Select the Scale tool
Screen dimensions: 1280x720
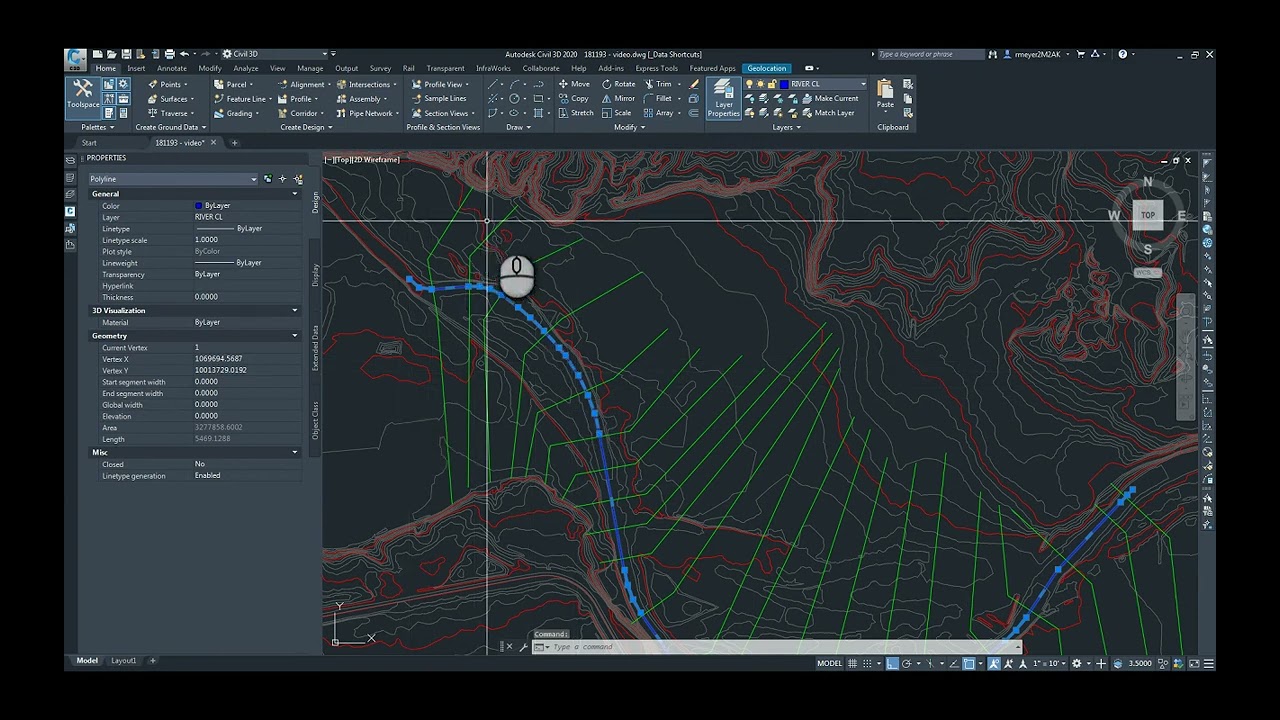pyautogui.click(x=617, y=113)
